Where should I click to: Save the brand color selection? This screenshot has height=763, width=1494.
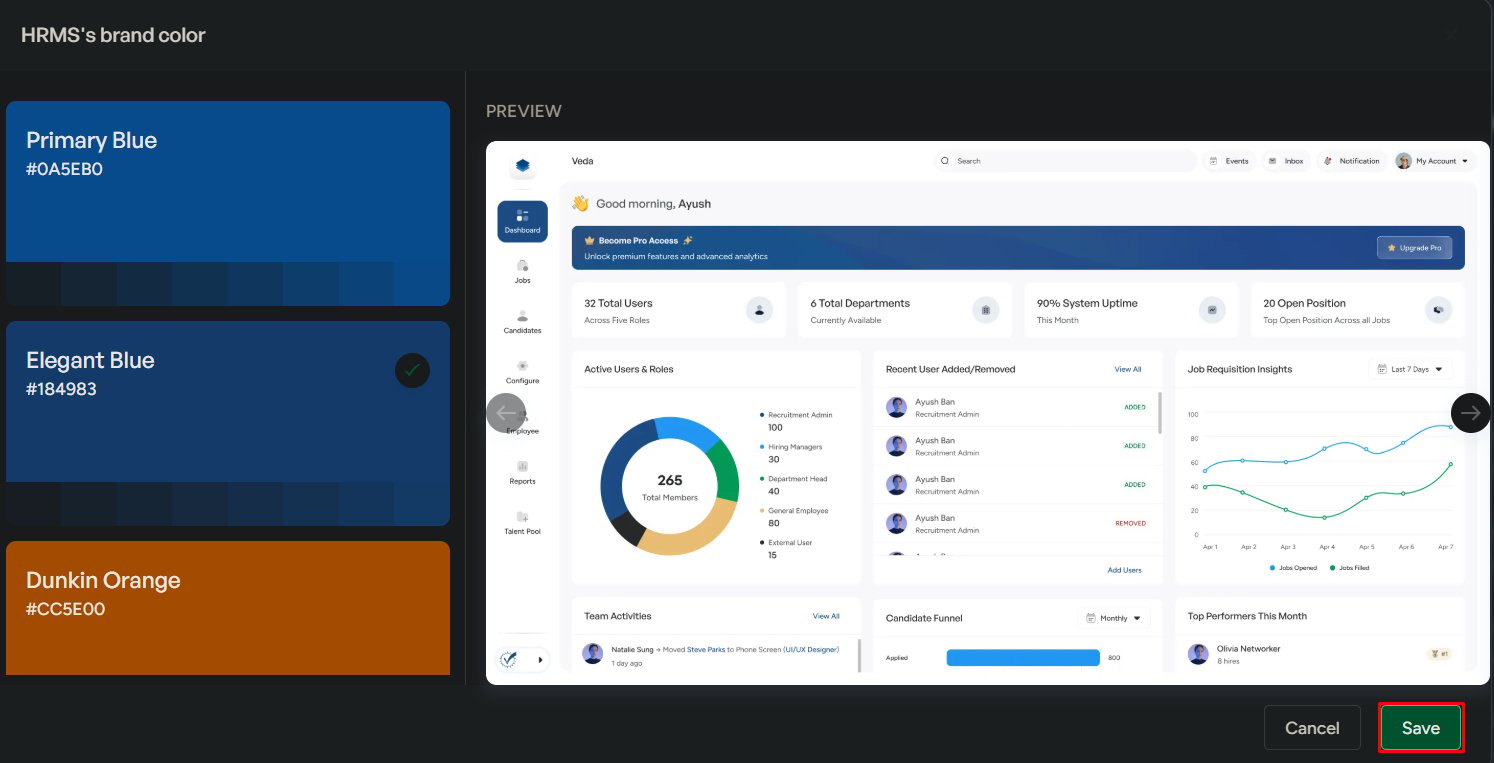pyautogui.click(x=1421, y=728)
